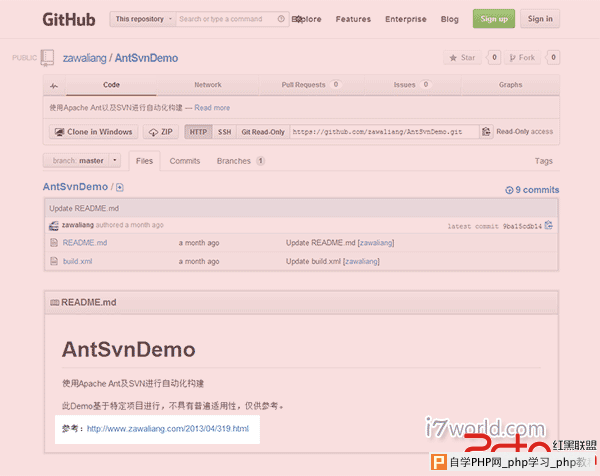Open the Issues tab
Image resolution: width=600 pixels, height=476 pixels.
[412, 85]
